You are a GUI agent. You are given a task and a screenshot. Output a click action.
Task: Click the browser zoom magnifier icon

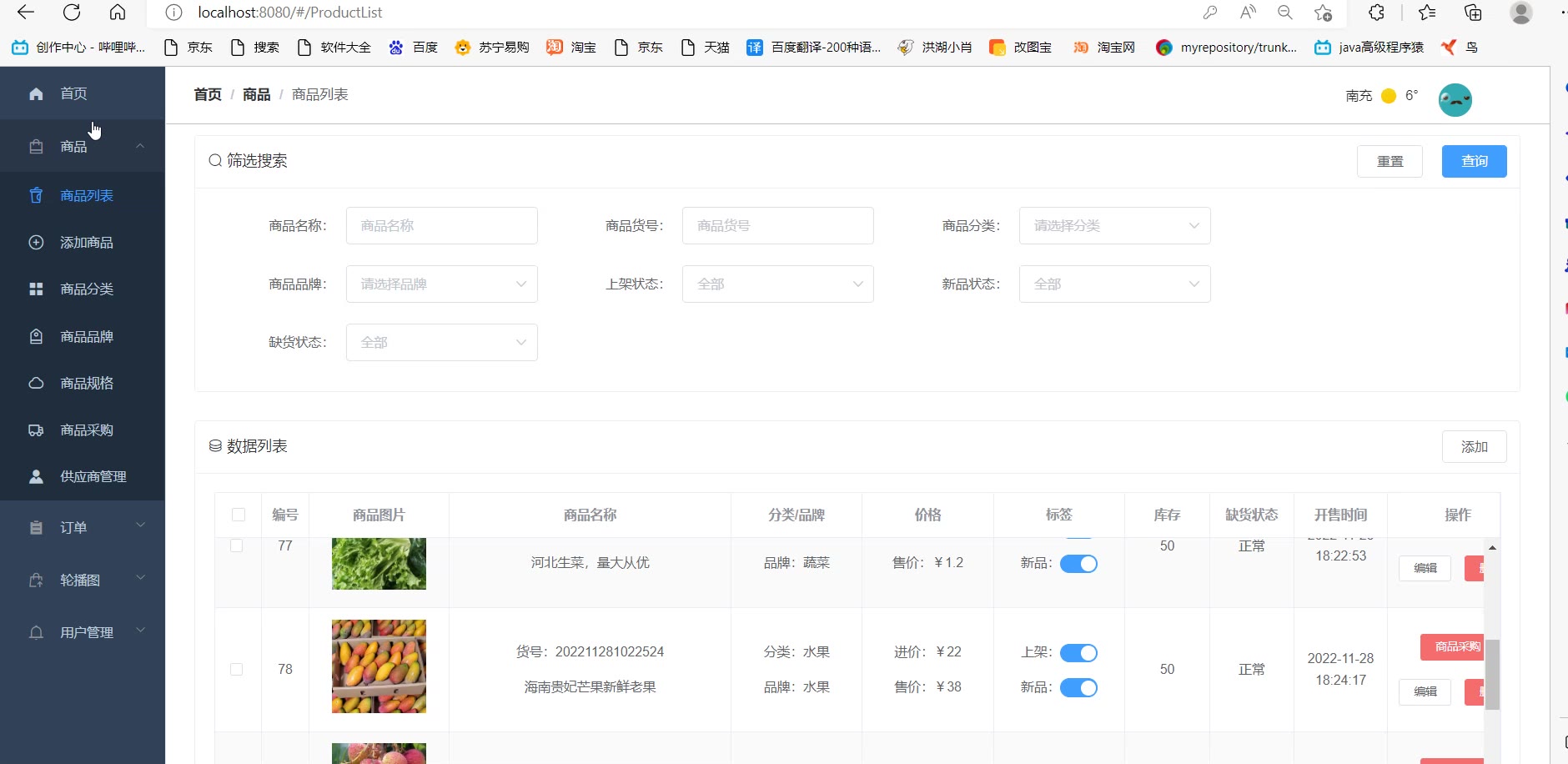(x=1284, y=13)
